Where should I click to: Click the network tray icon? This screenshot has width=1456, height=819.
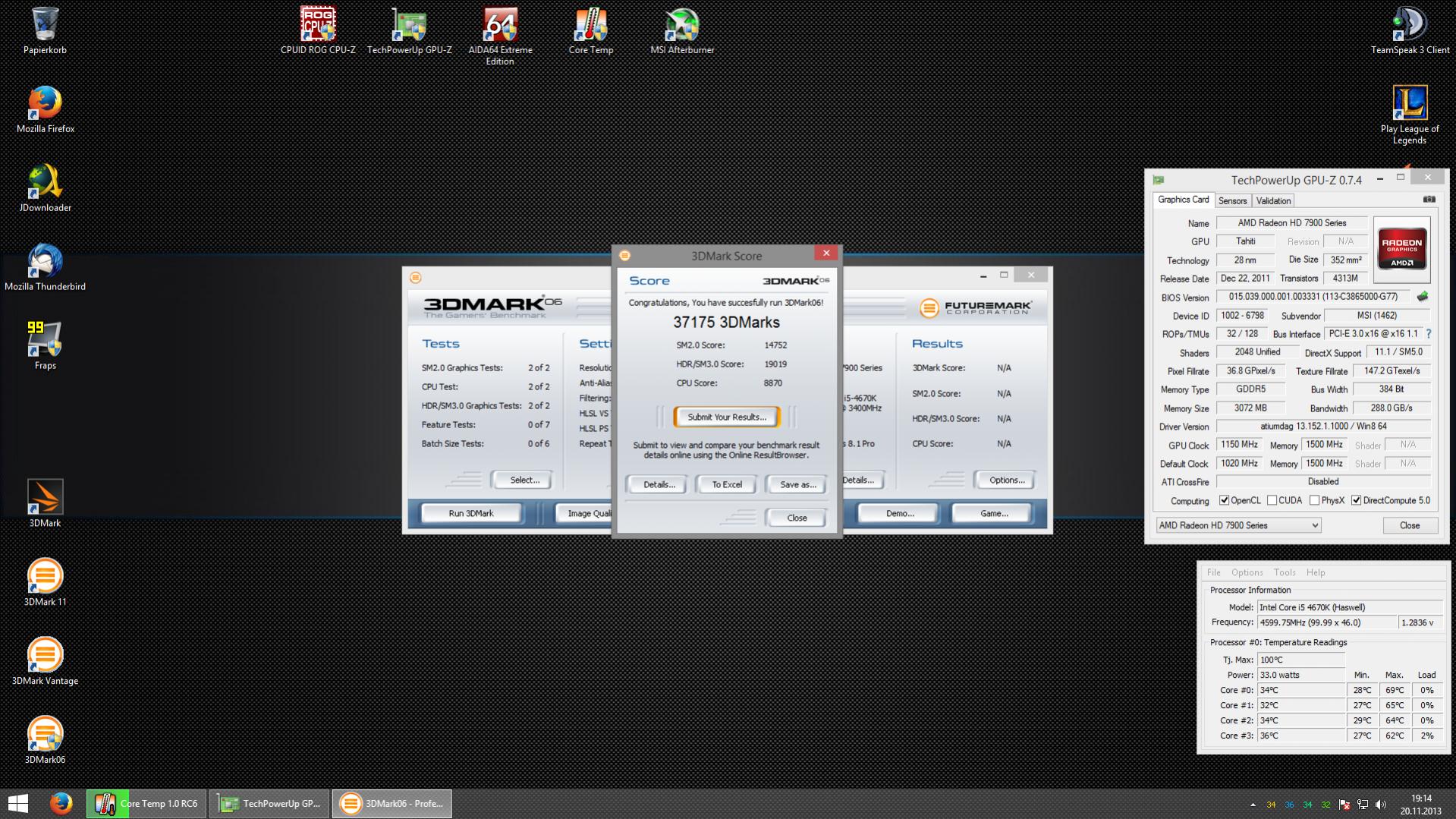(1363, 805)
